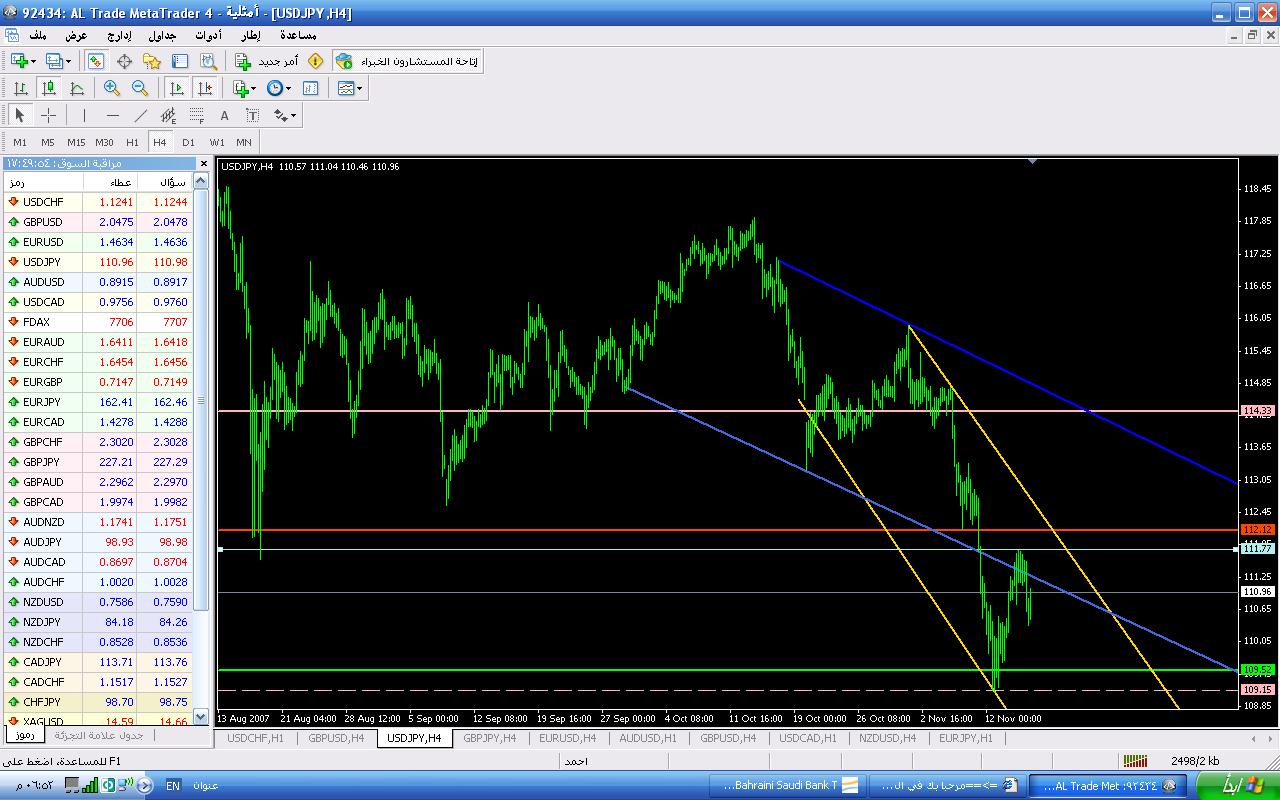Image resolution: width=1280 pixels, height=800 pixels.
Task: Select the Fibonacci retracement tool
Action: coord(197,115)
